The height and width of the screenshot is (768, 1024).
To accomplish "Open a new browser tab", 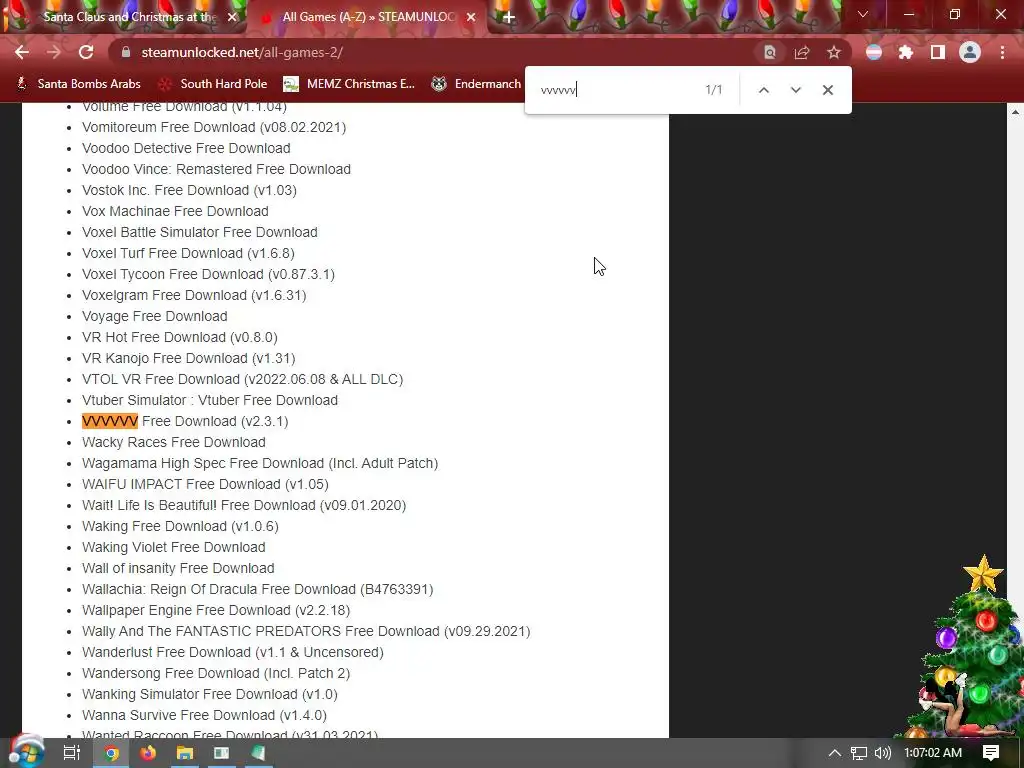I will pos(509,17).
